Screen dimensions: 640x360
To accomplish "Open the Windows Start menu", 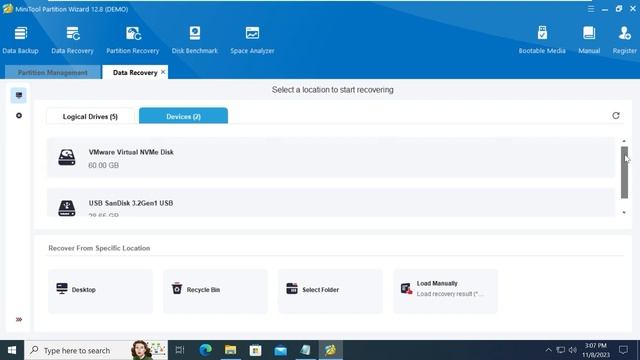I will click(12, 350).
